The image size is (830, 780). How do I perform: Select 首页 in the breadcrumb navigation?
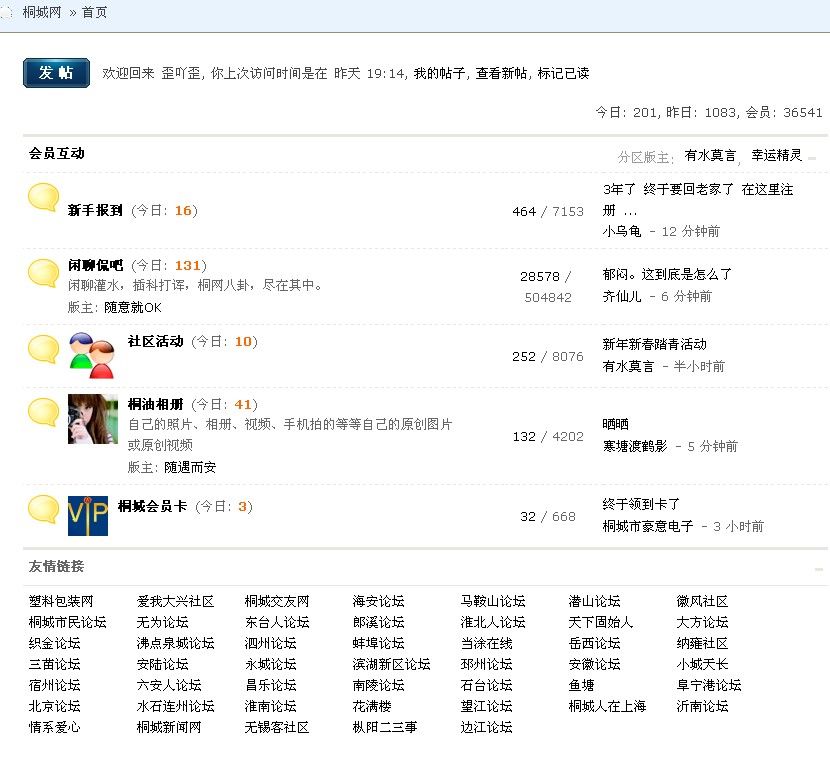click(x=94, y=13)
